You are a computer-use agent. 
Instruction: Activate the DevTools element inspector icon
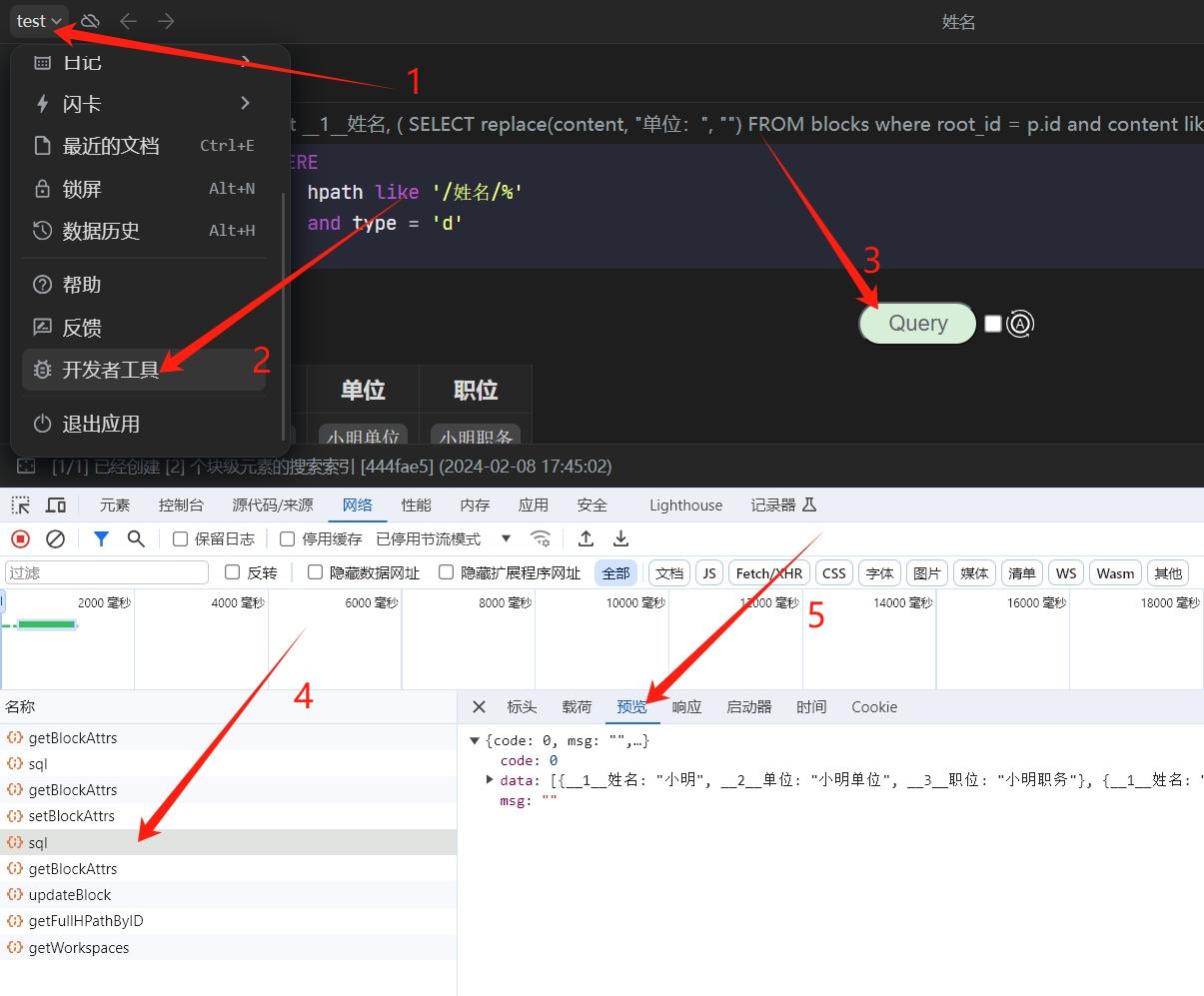(21, 504)
